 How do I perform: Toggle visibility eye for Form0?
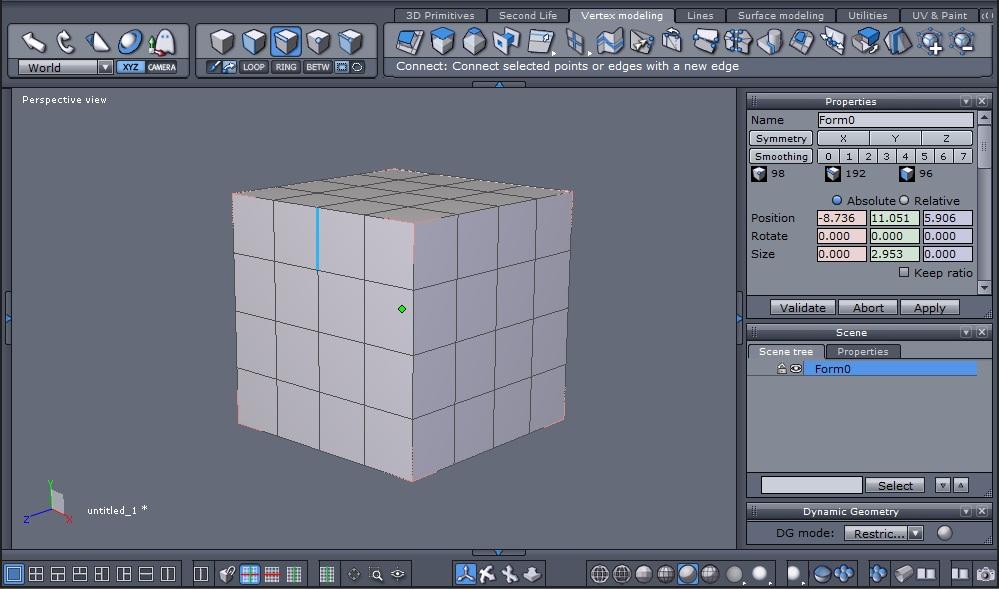(x=796, y=369)
